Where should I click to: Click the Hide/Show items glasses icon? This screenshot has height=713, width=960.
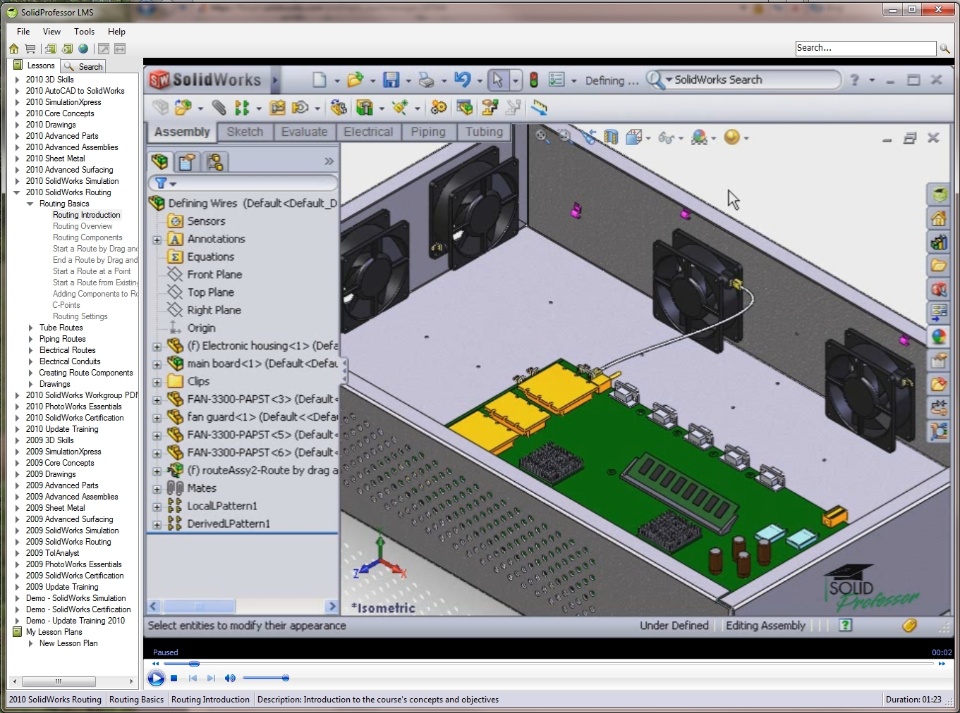coord(666,138)
